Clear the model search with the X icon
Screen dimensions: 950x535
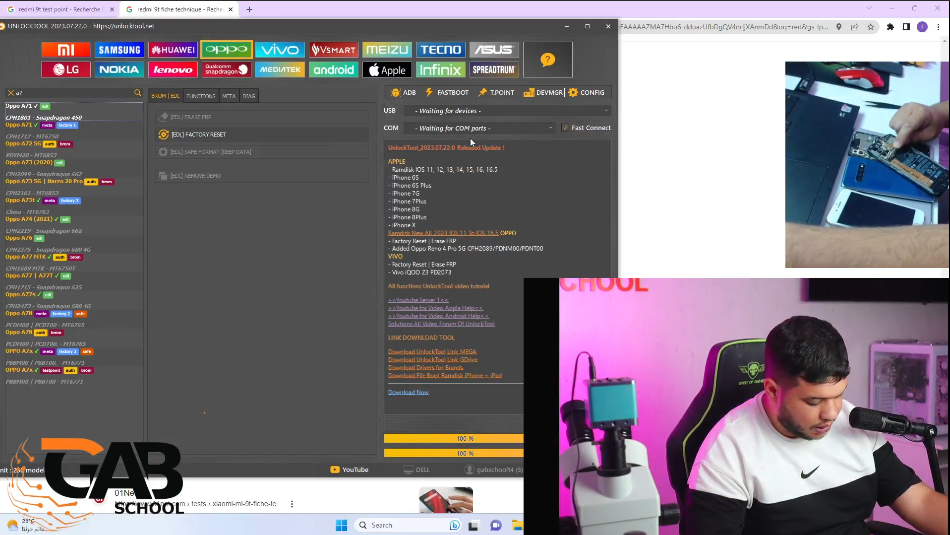pos(10,93)
